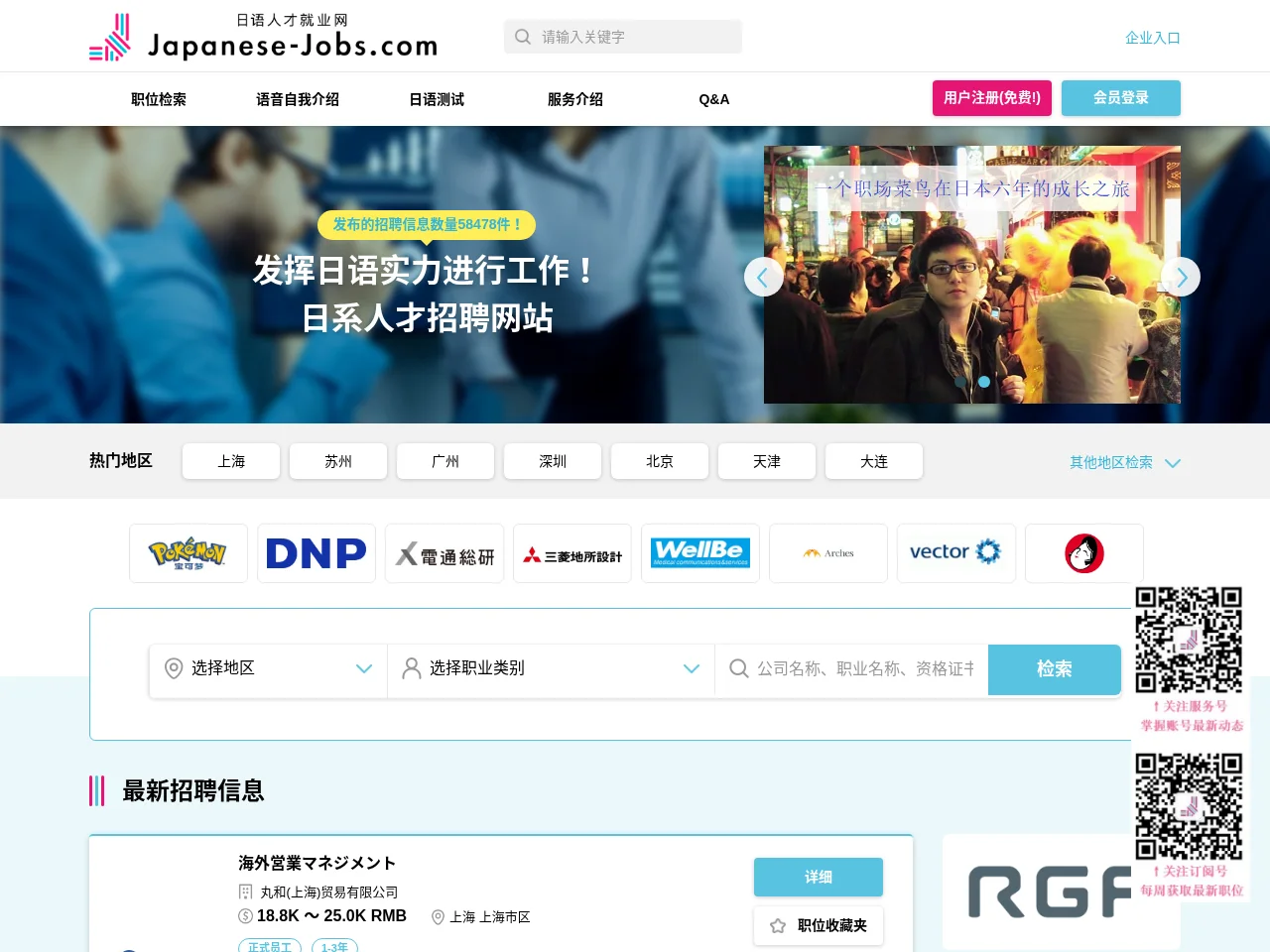
Task: Select the second carousel dot indicator
Action: point(984,382)
